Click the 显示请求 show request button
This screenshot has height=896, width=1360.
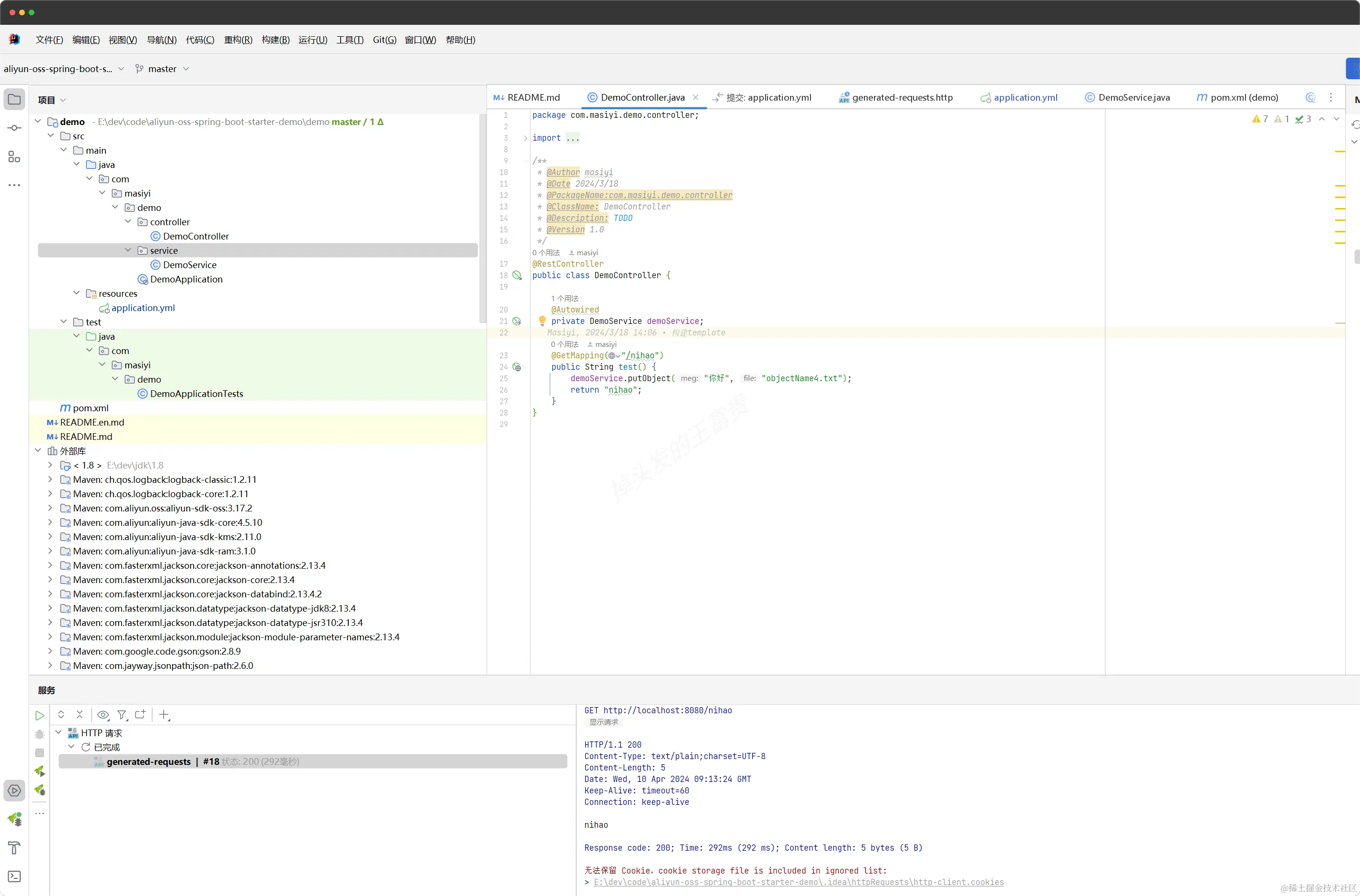tap(603, 722)
